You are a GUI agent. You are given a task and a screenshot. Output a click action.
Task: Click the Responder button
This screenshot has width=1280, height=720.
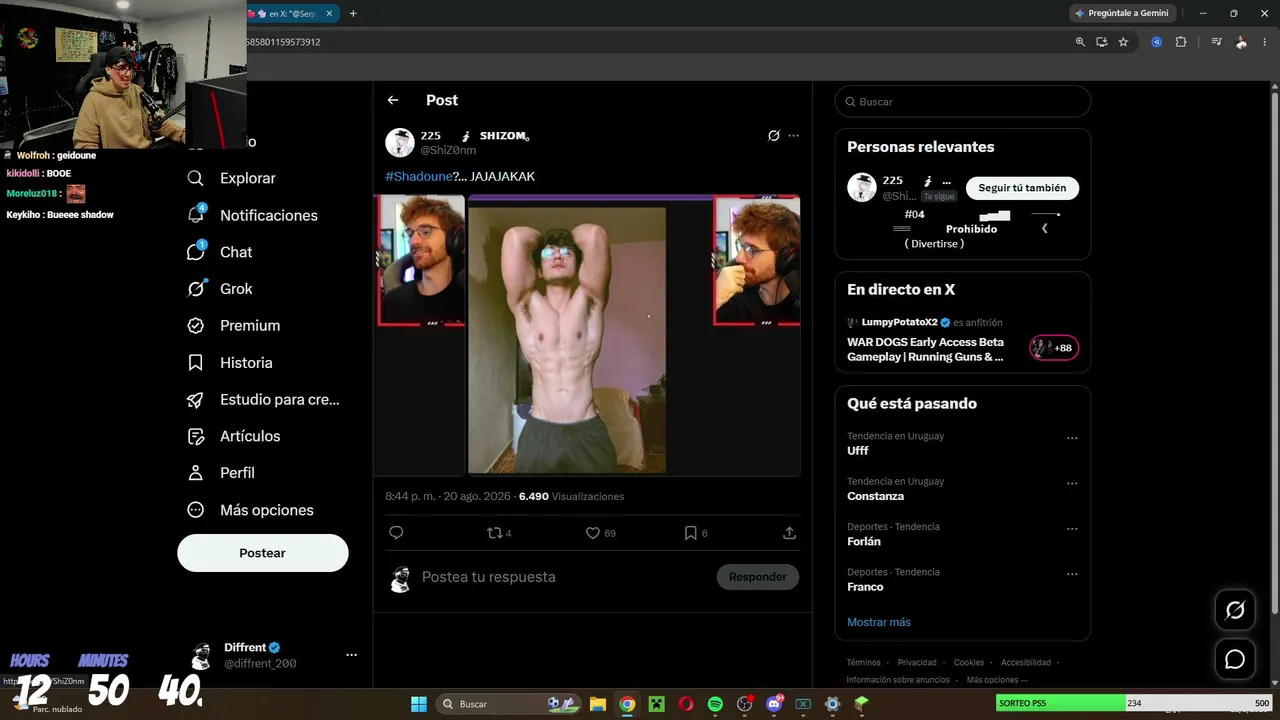point(758,577)
